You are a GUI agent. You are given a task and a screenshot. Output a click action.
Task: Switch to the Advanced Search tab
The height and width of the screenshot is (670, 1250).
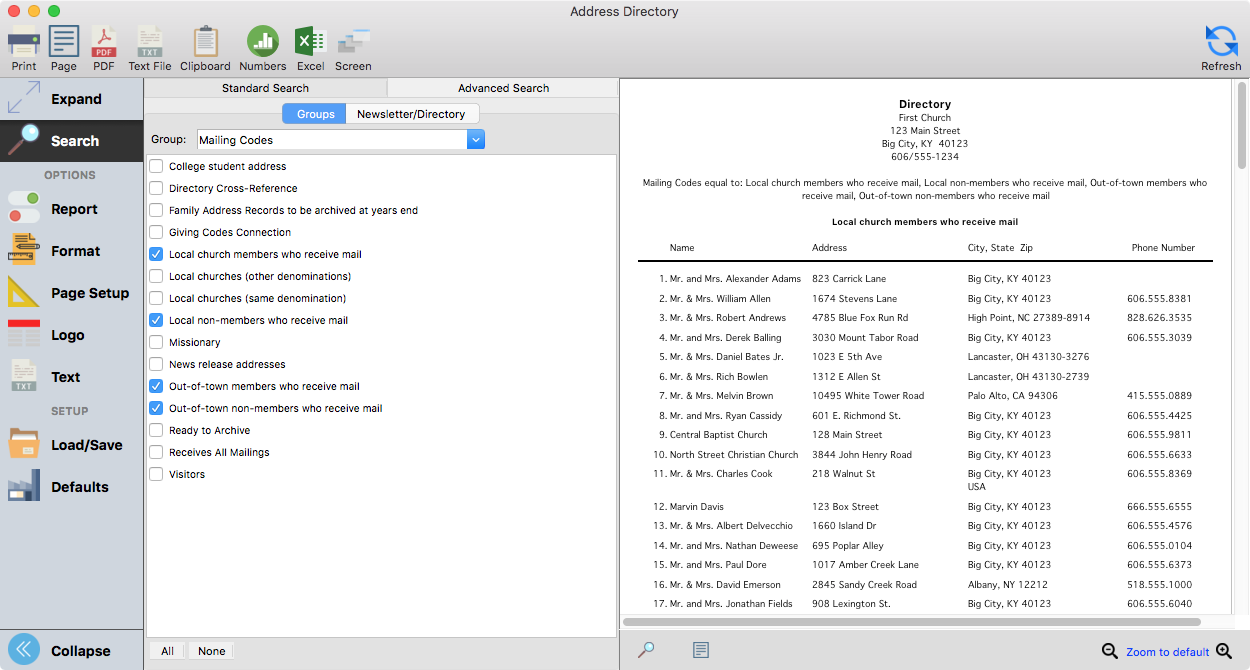[x=503, y=88]
